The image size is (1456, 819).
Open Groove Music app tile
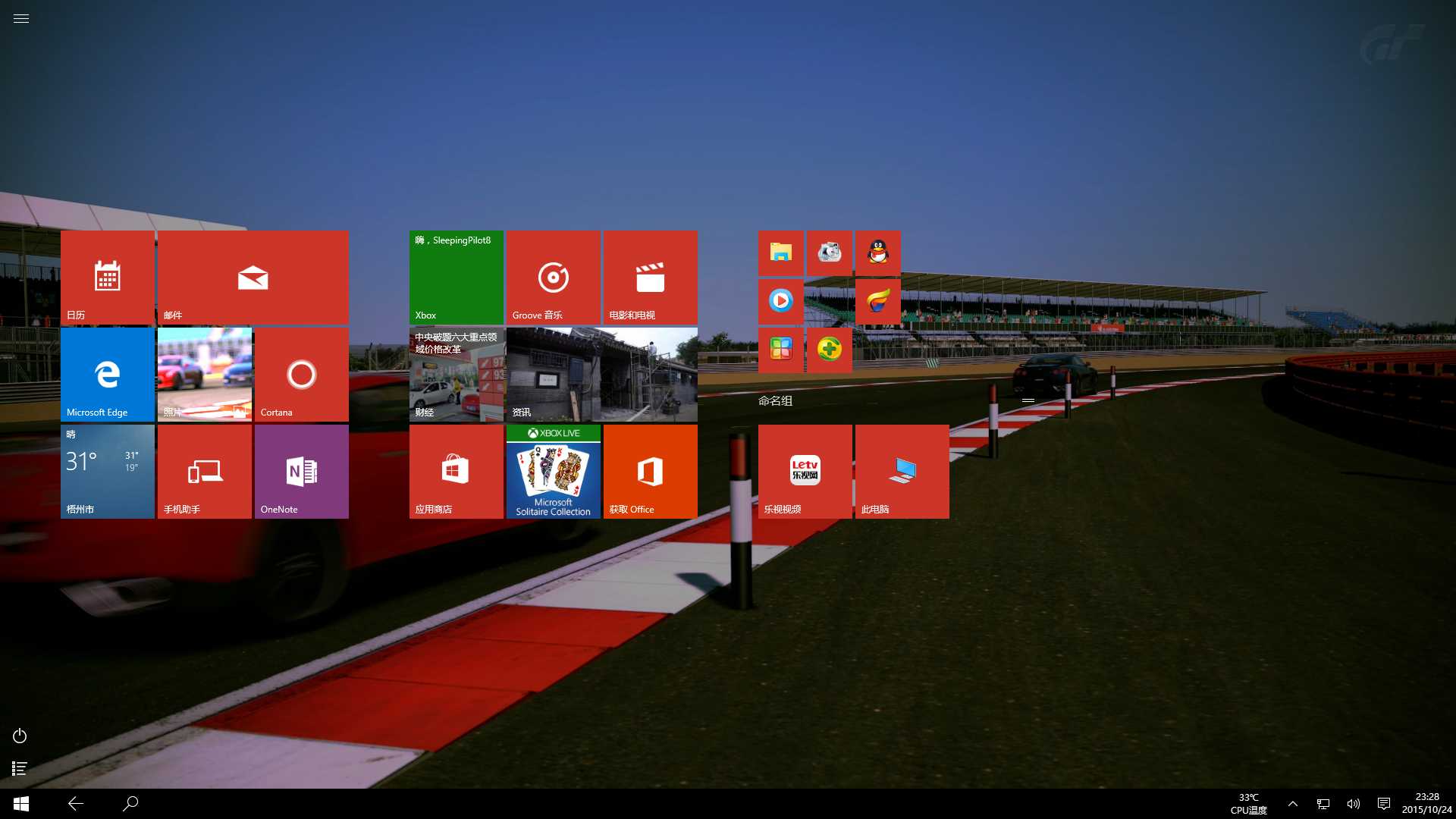(553, 277)
